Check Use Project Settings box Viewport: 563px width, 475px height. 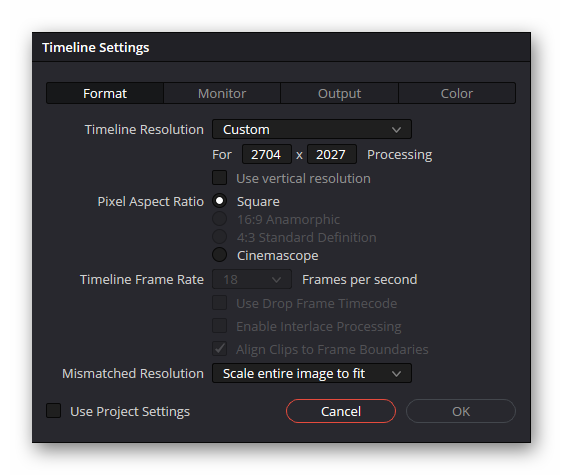(53, 411)
